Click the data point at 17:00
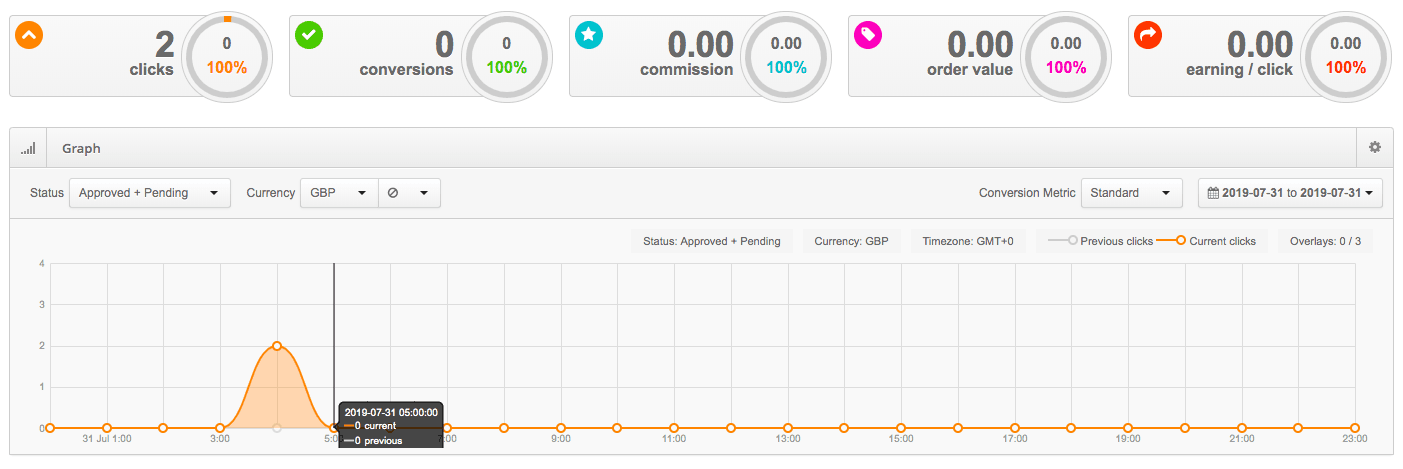 pyautogui.click(x=1015, y=428)
